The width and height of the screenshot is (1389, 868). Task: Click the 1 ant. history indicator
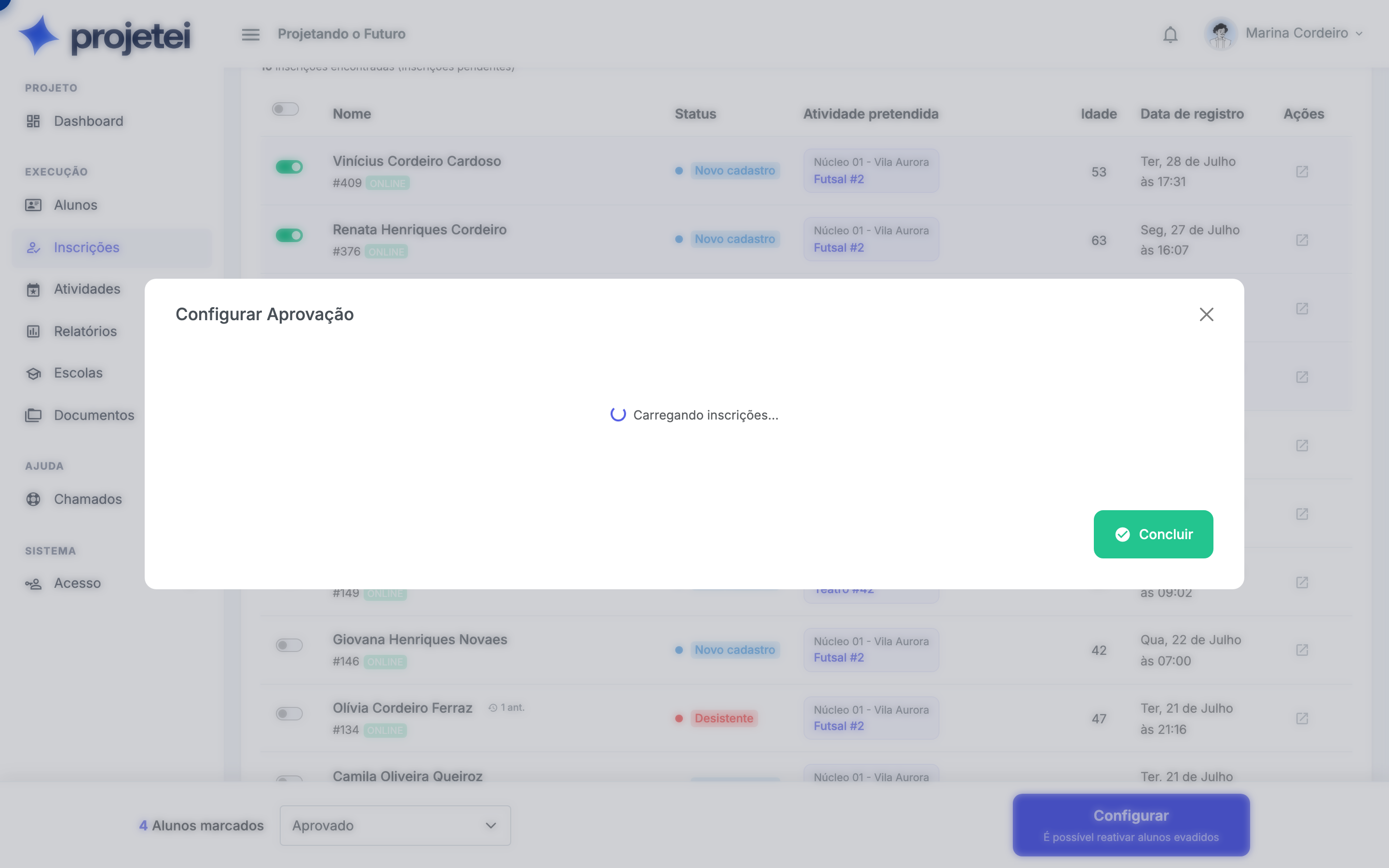(506, 708)
